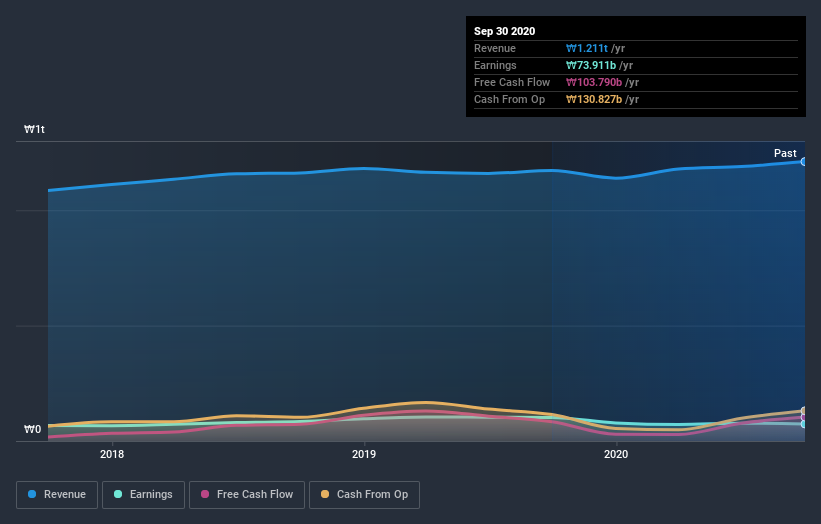The width and height of the screenshot is (821, 524).
Task: Click the Revenue row label in tooltip
Action: 495,48
